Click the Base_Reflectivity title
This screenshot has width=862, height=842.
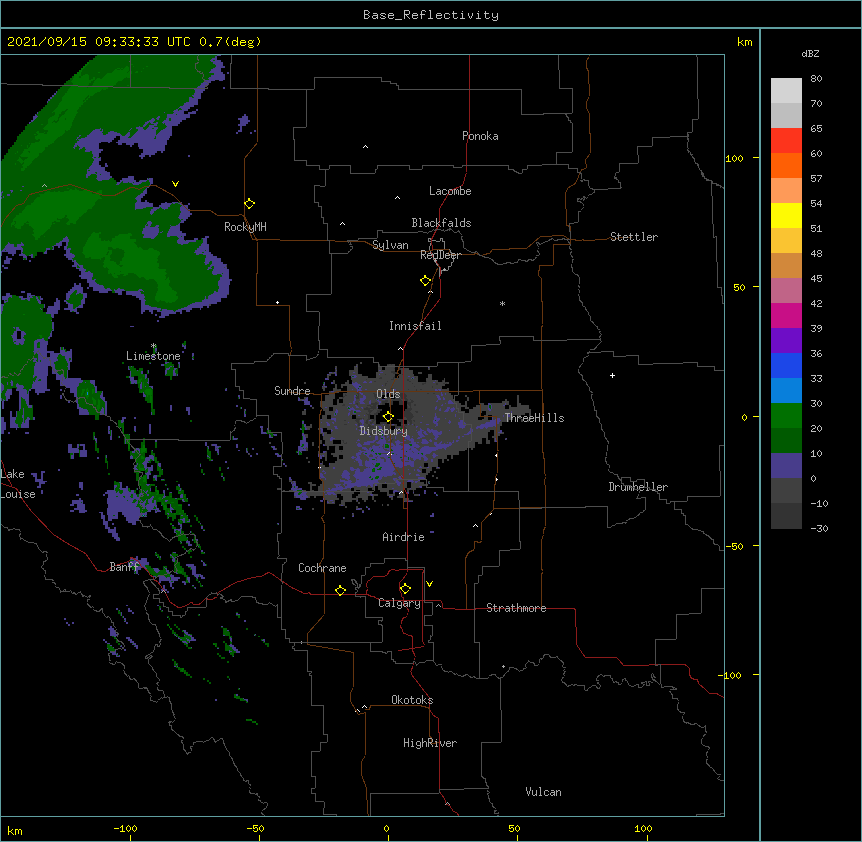[431, 15]
